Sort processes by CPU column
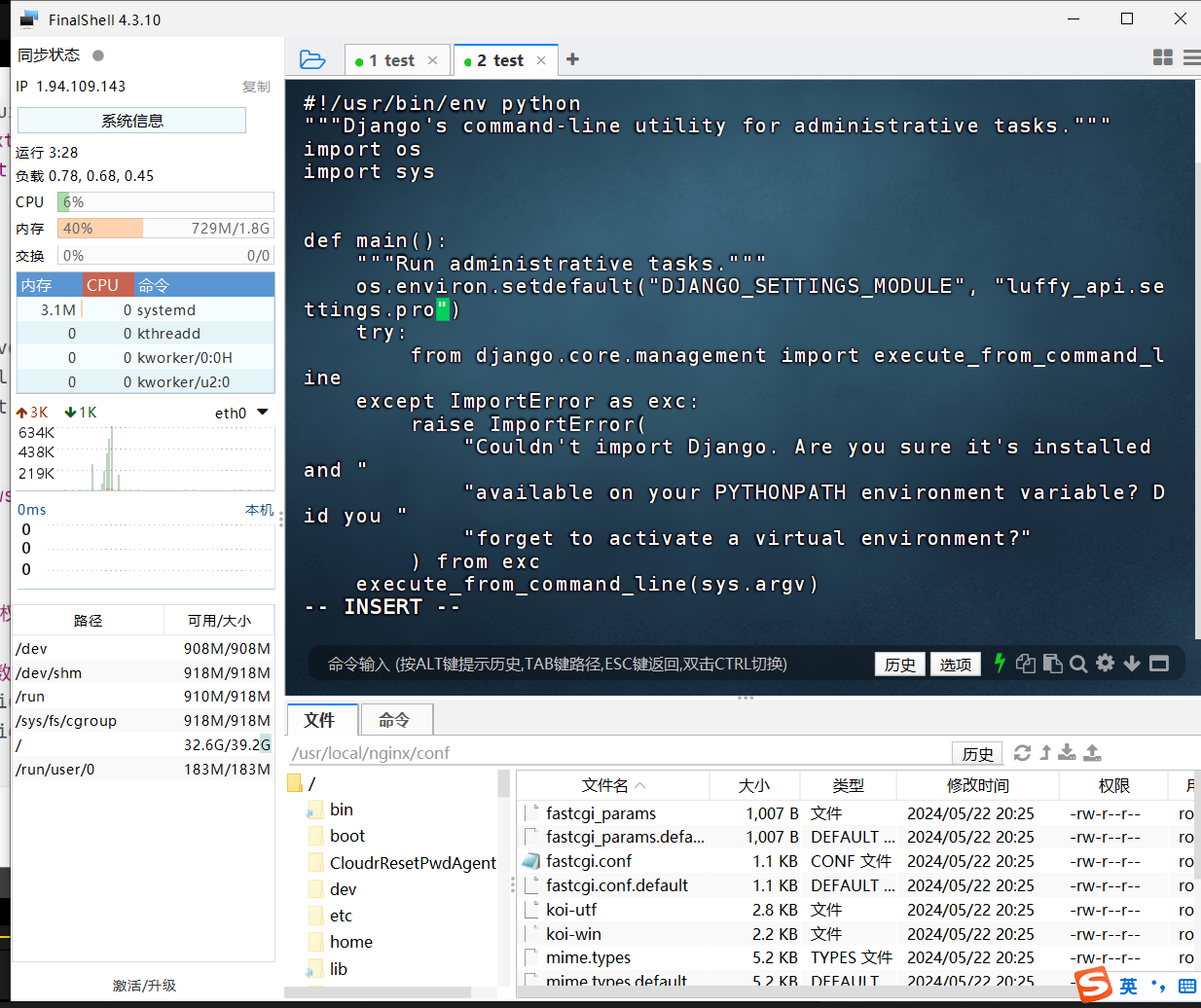 pos(107,285)
